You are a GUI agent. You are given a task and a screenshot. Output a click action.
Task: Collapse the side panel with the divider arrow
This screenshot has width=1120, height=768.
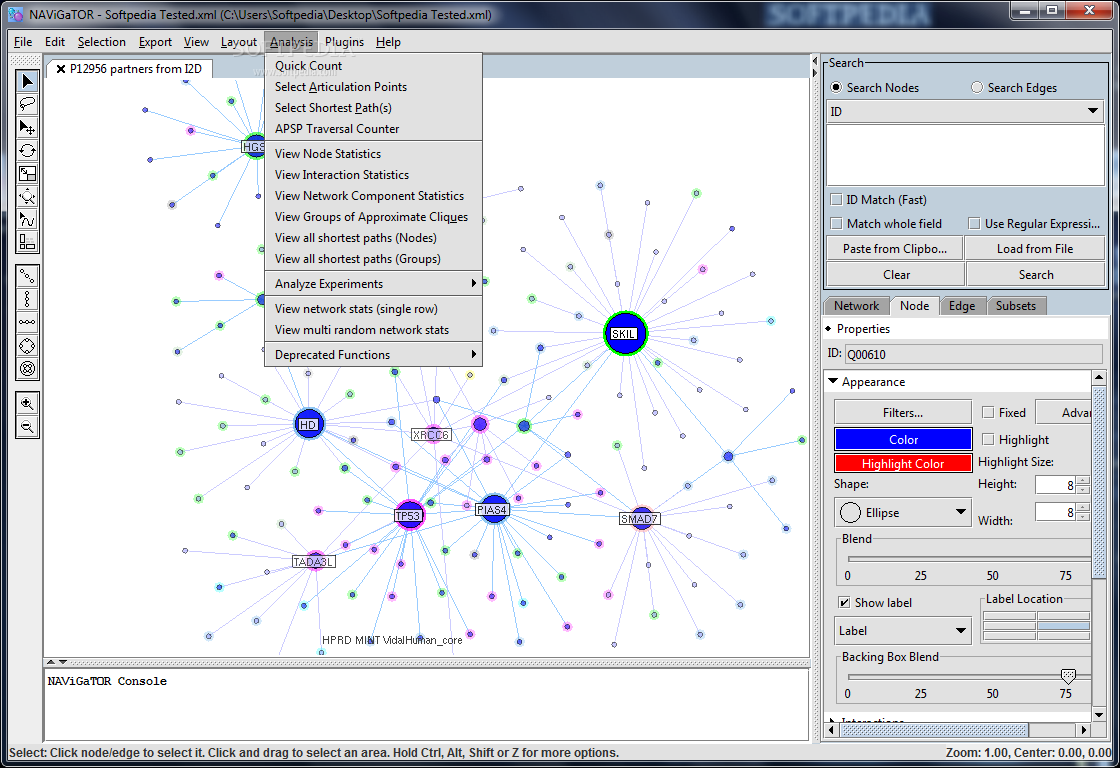(x=814, y=73)
